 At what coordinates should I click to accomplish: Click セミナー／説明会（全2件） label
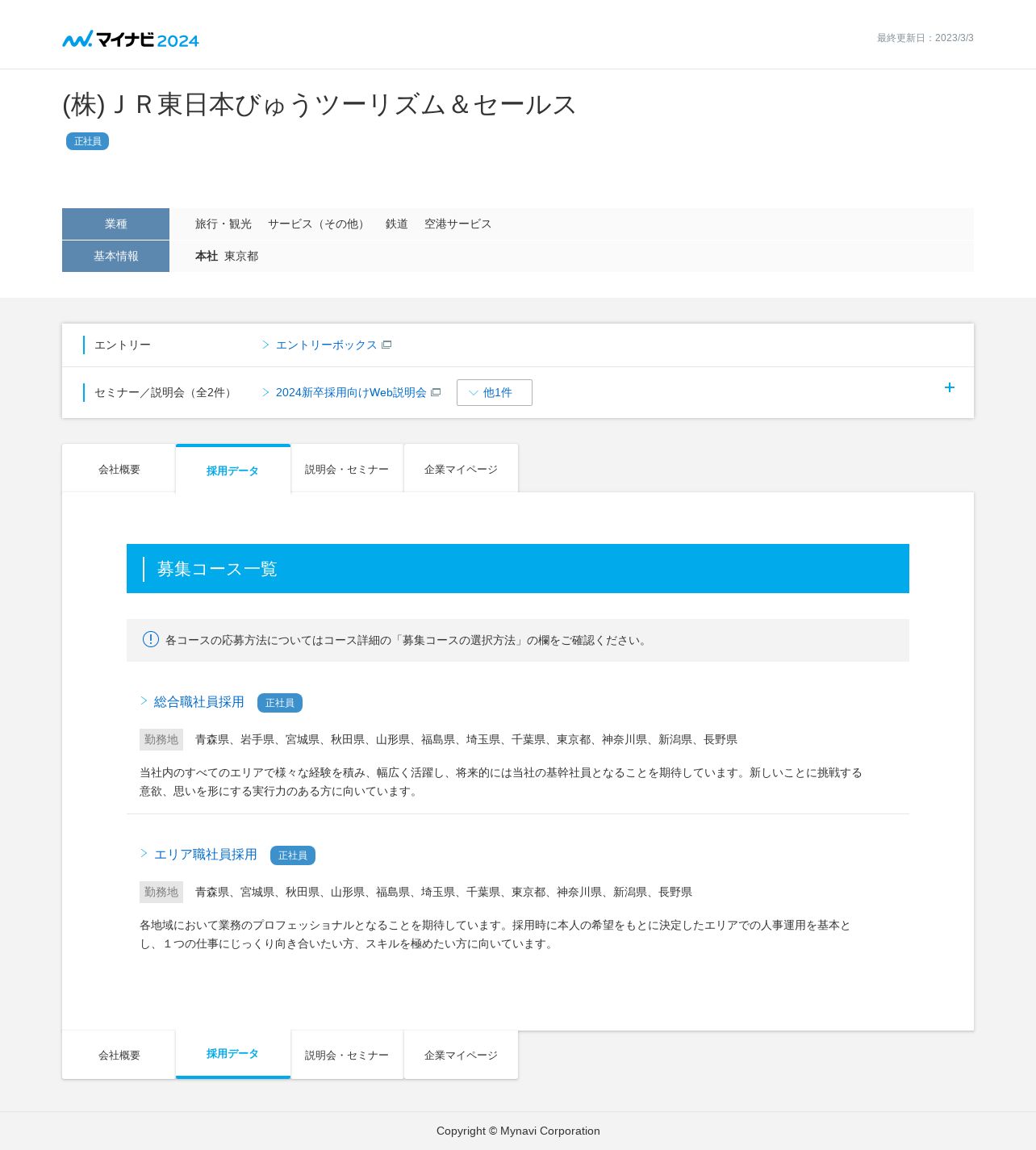(x=165, y=392)
